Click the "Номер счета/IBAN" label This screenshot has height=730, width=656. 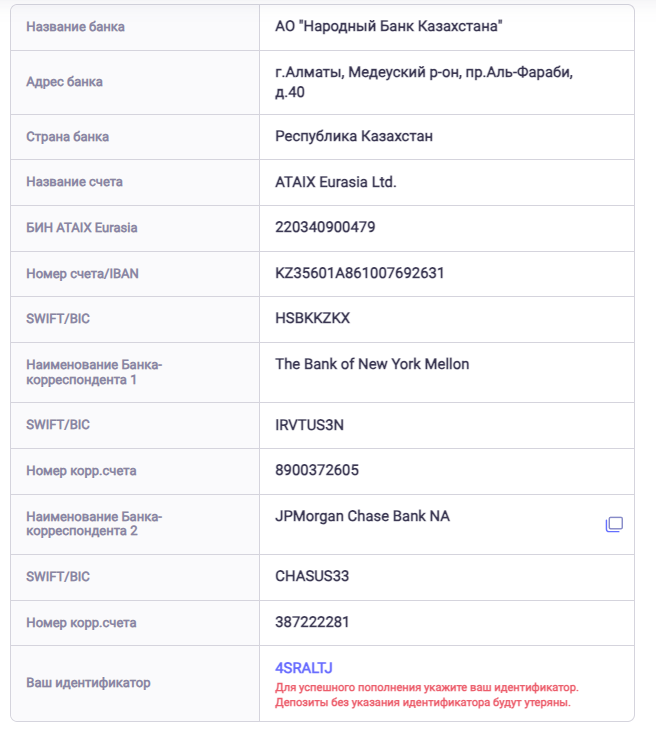coord(82,273)
